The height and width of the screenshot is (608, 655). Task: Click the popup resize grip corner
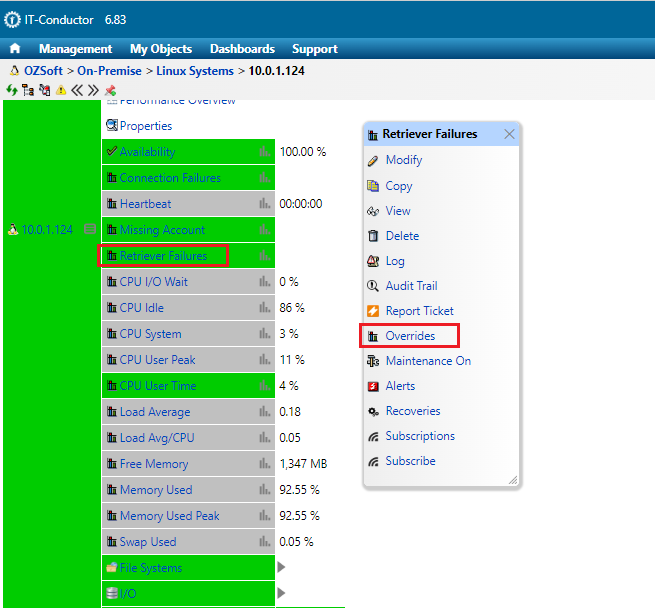pyautogui.click(x=513, y=480)
